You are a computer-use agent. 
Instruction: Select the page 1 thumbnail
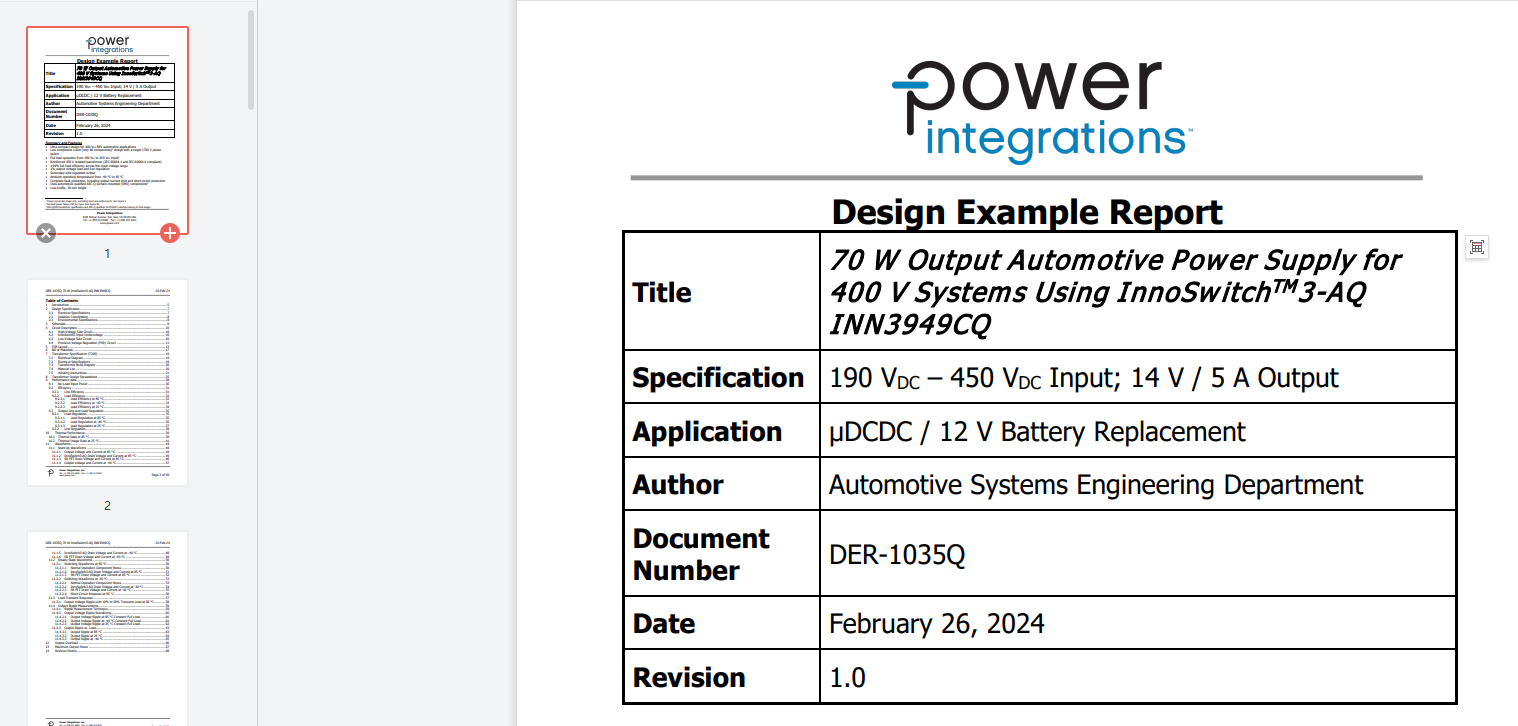[x=107, y=131]
